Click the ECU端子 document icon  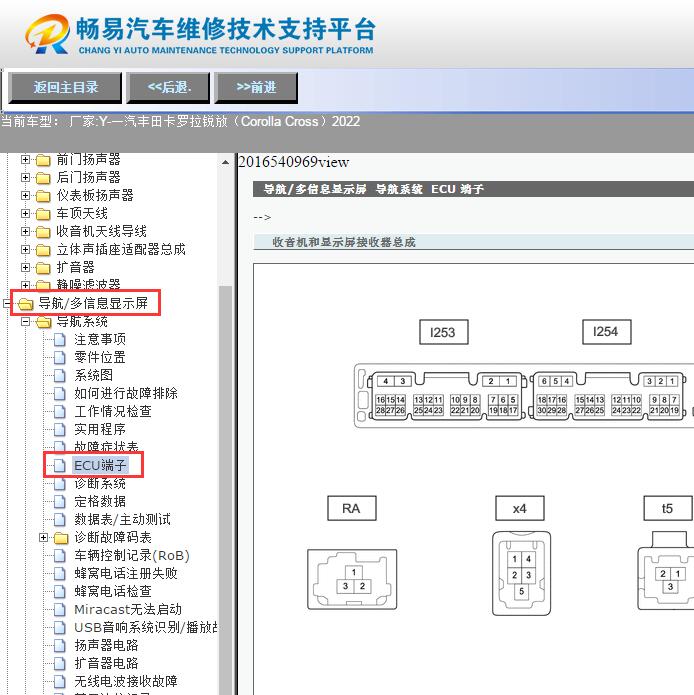(60, 466)
